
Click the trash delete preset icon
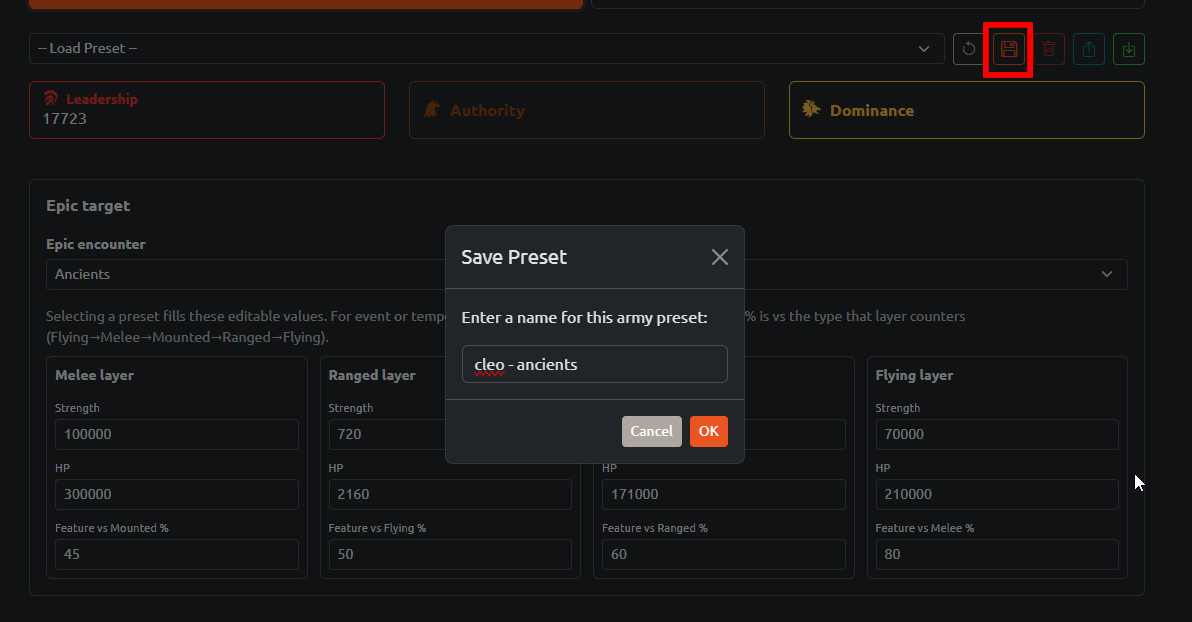pyautogui.click(x=1049, y=49)
